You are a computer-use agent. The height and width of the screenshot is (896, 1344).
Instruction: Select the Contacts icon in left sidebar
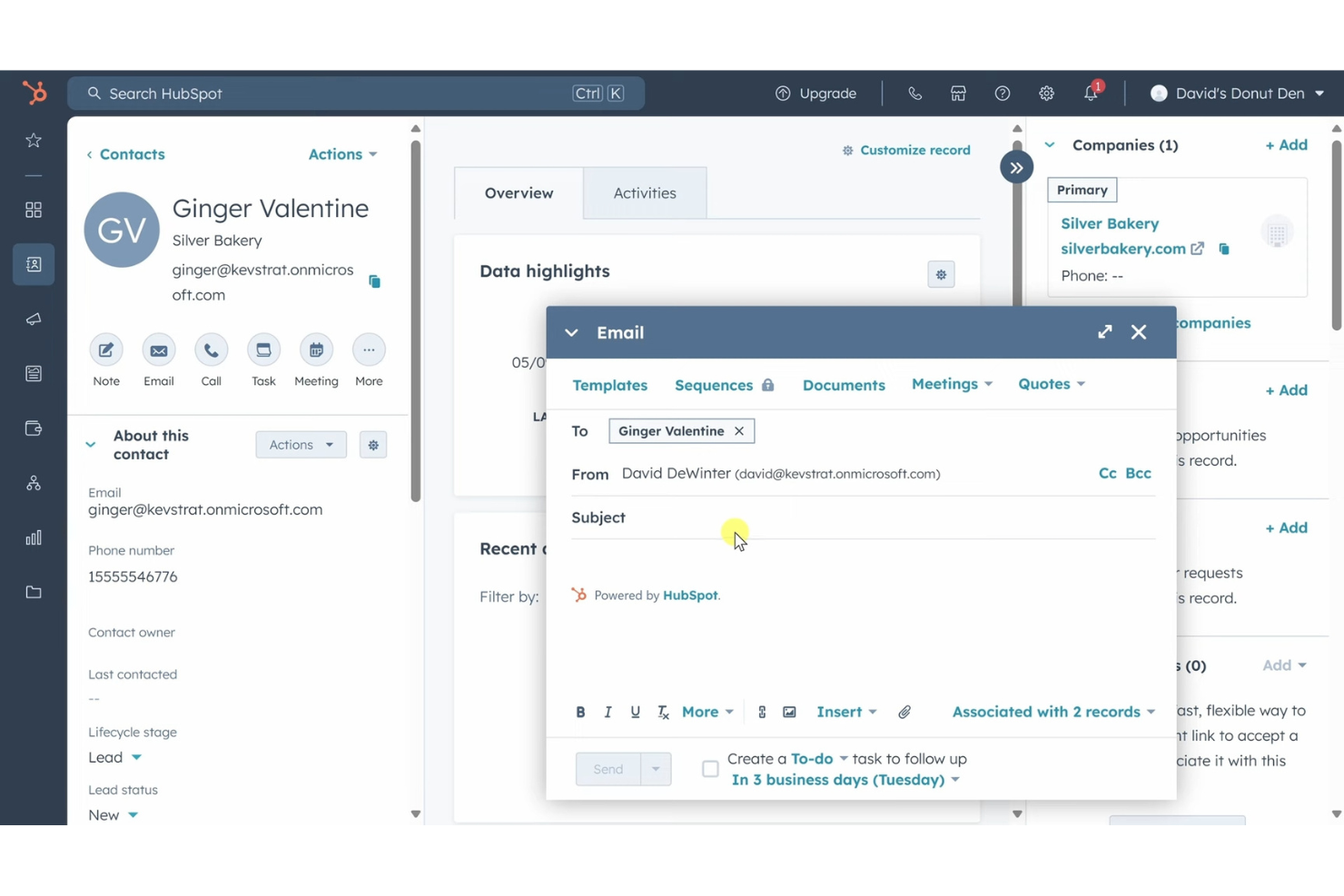coord(33,264)
